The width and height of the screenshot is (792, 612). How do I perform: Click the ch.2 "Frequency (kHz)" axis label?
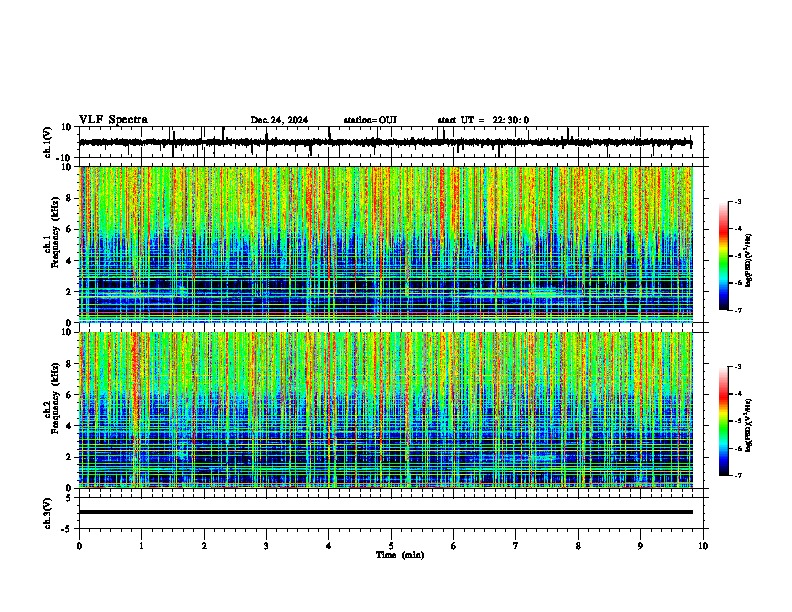click(55, 398)
